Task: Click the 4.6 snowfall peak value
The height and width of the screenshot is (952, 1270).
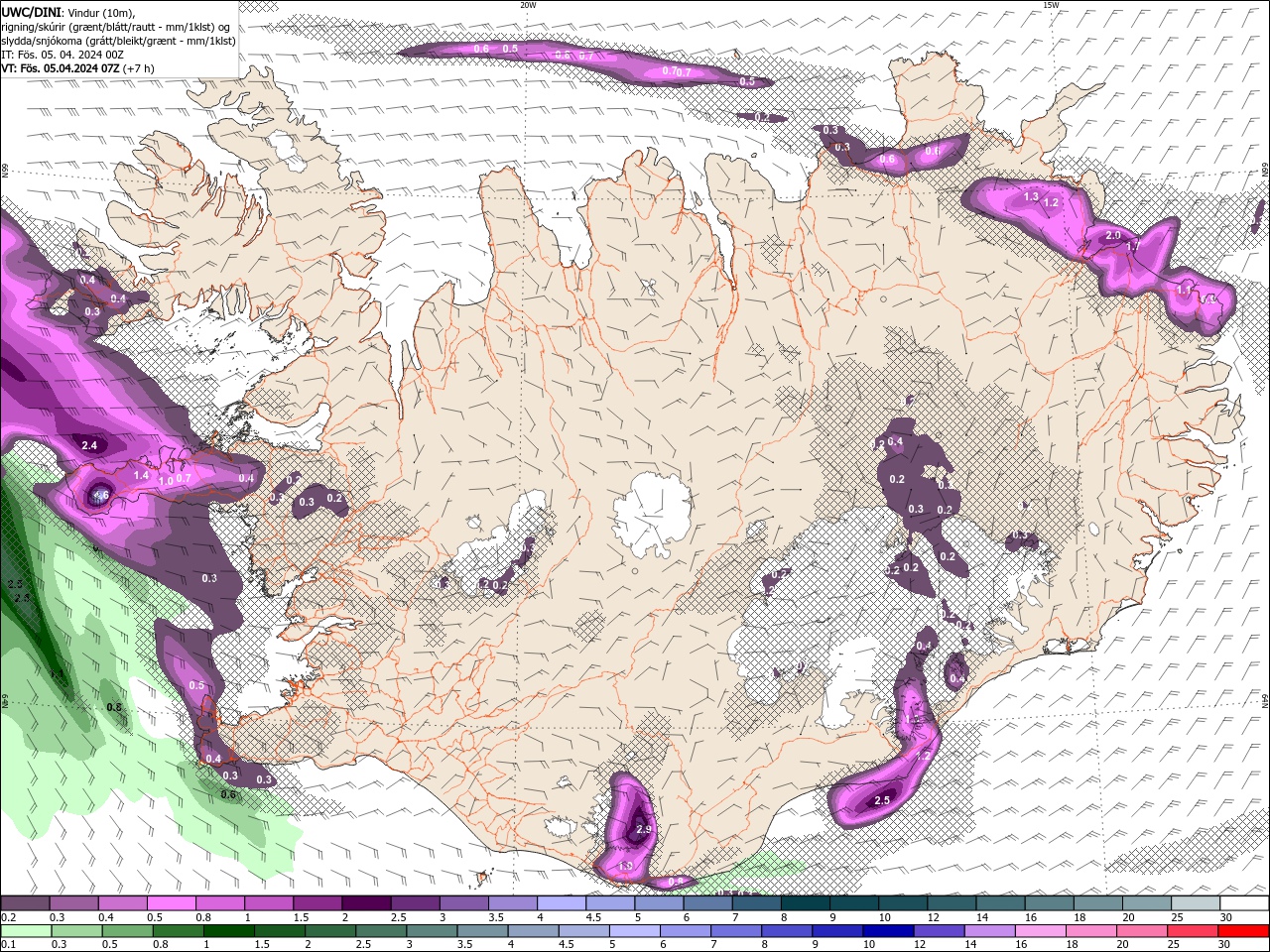Action: (100, 495)
